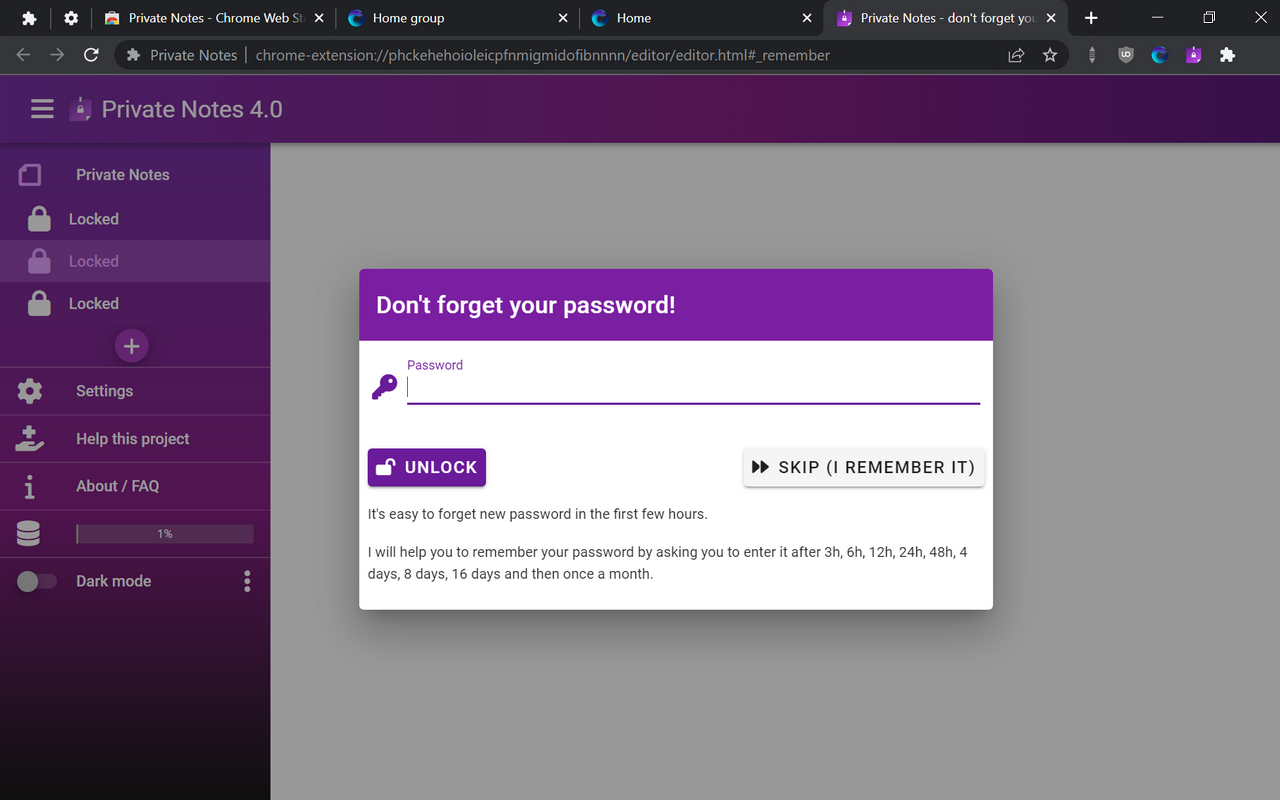Click the text about forgetting new password
Screen dimensions: 1280x800
tap(538, 514)
